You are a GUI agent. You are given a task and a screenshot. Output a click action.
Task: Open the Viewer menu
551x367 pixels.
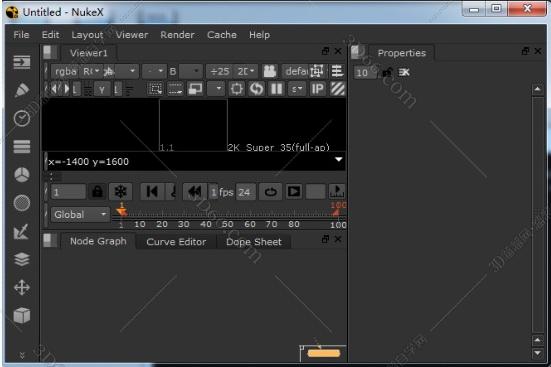[x=132, y=35]
